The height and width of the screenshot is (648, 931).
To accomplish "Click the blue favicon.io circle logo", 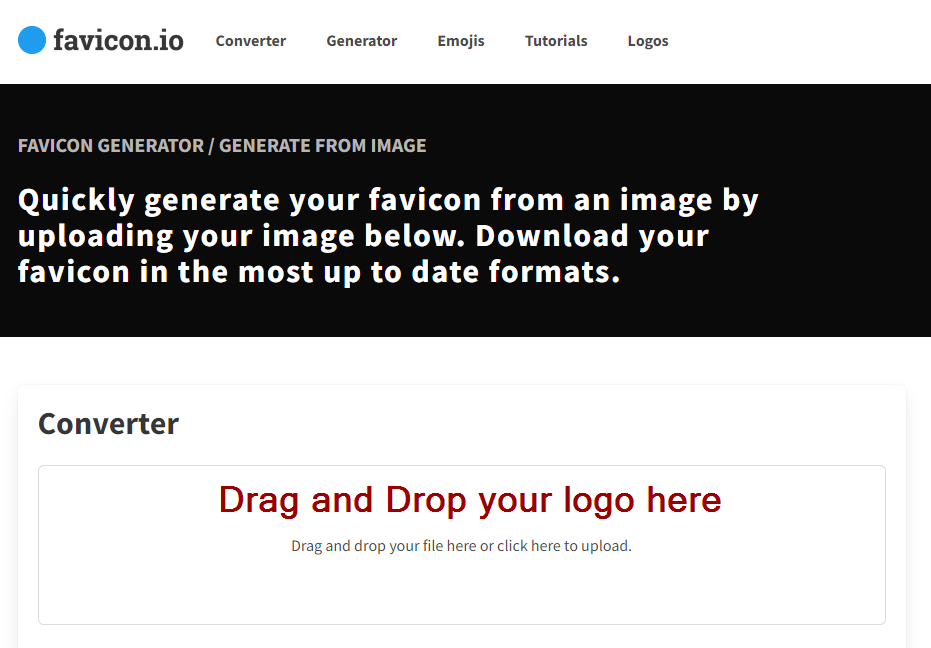I will click(x=32, y=40).
